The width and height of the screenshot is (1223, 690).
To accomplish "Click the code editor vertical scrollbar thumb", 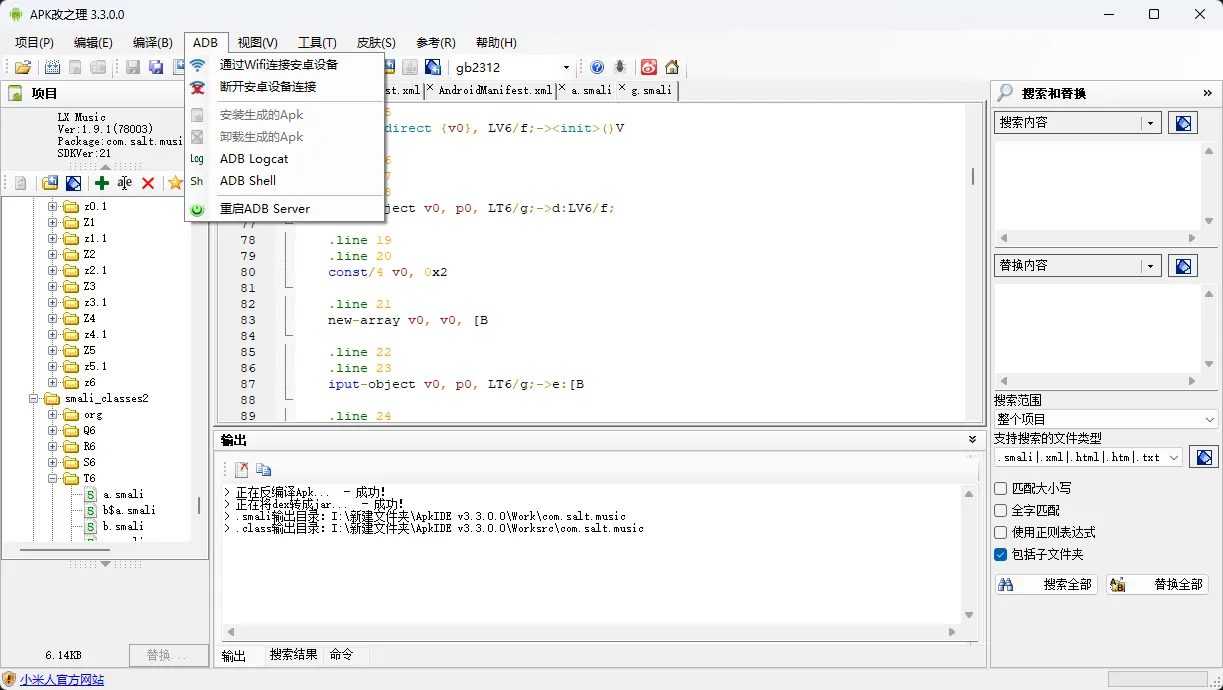I will (x=973, y=176).
